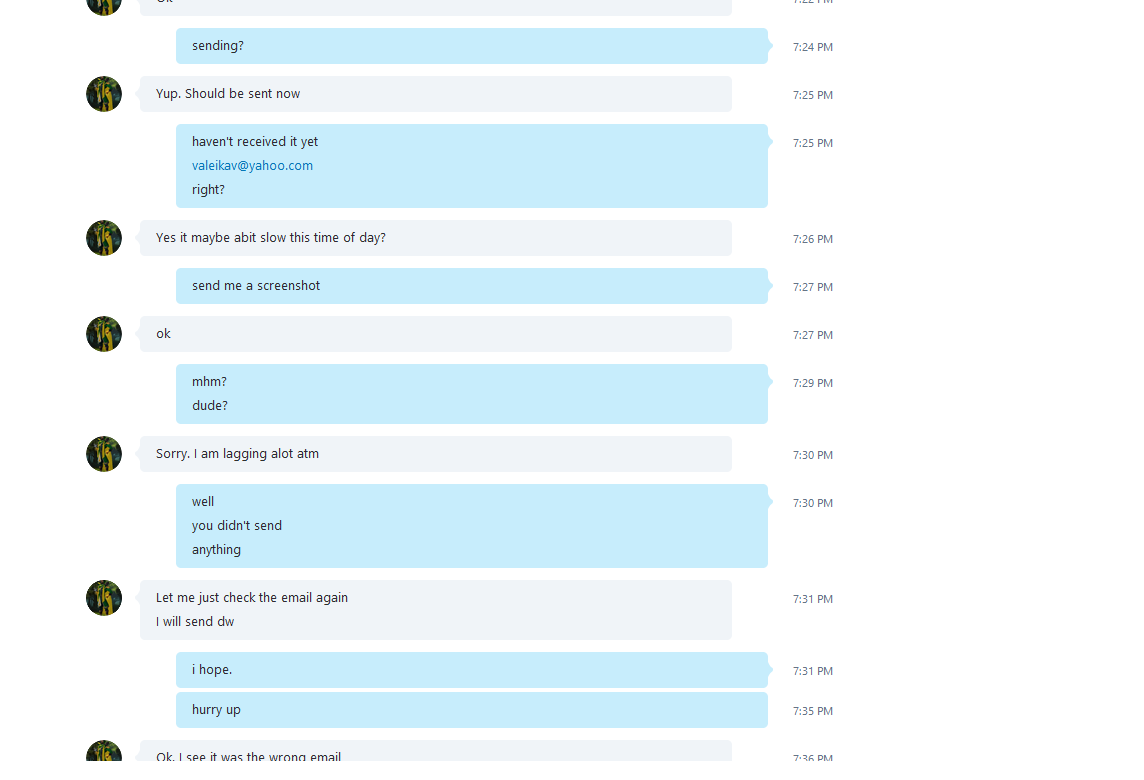
Task: Click the 7:29 PM timestamp
Action: tap(813, 383)
